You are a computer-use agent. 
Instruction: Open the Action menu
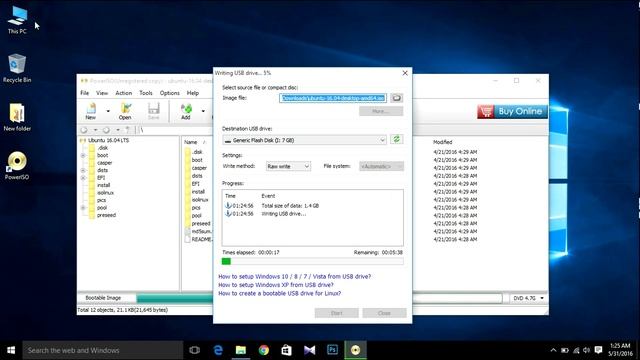point(124,93)
